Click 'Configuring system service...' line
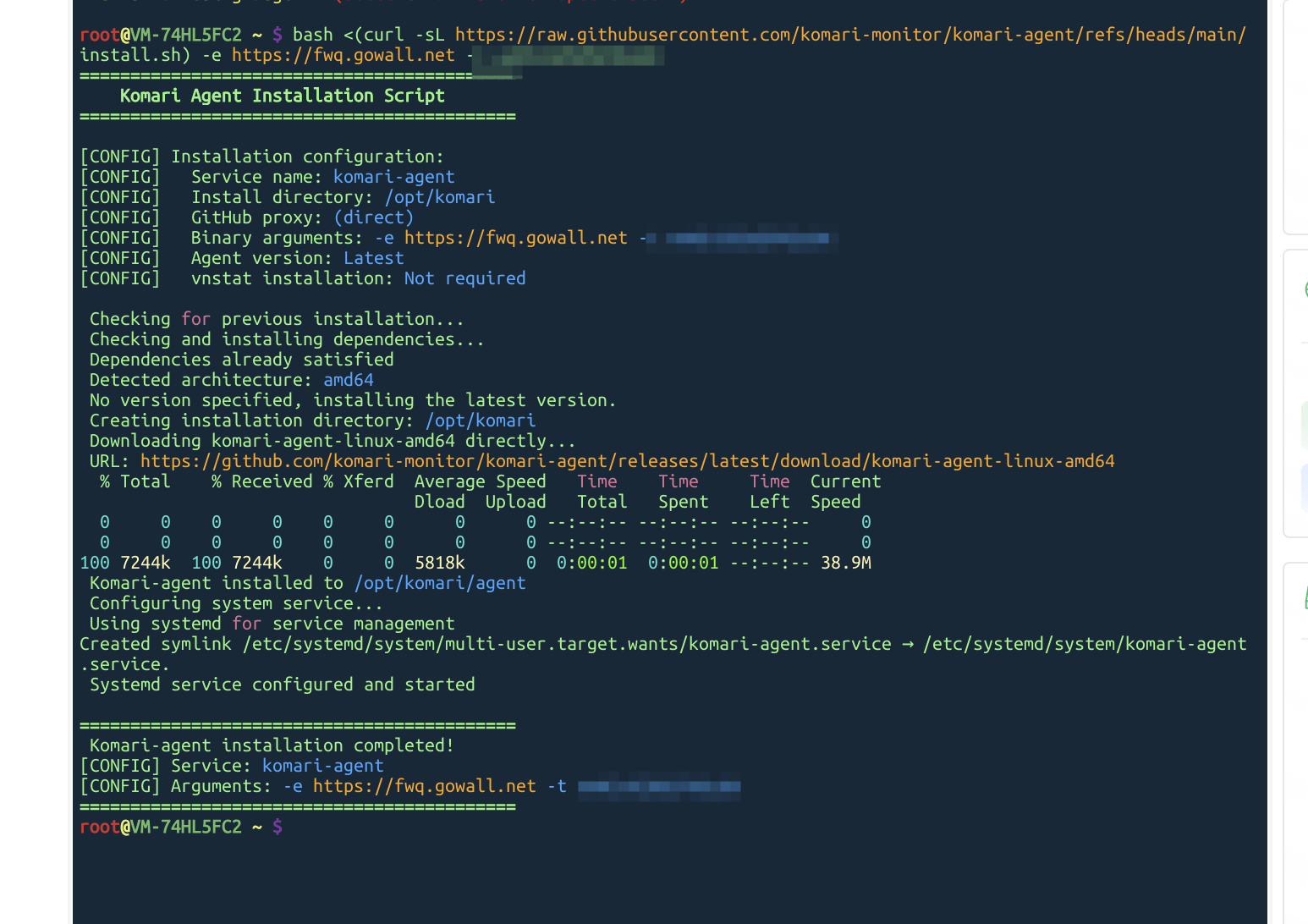 pyautogui.click(x=236, y=603)
